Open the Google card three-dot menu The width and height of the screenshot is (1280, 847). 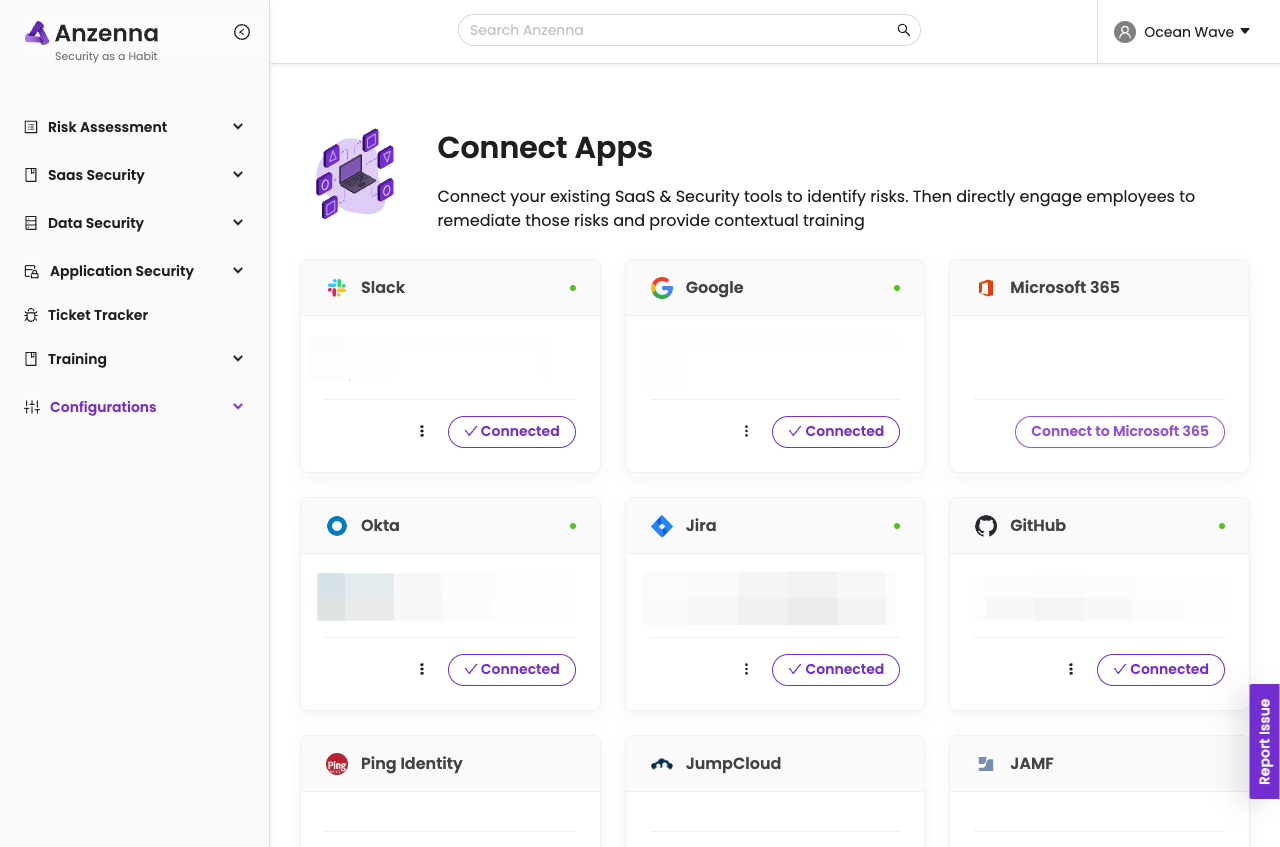tap(746, 431)
